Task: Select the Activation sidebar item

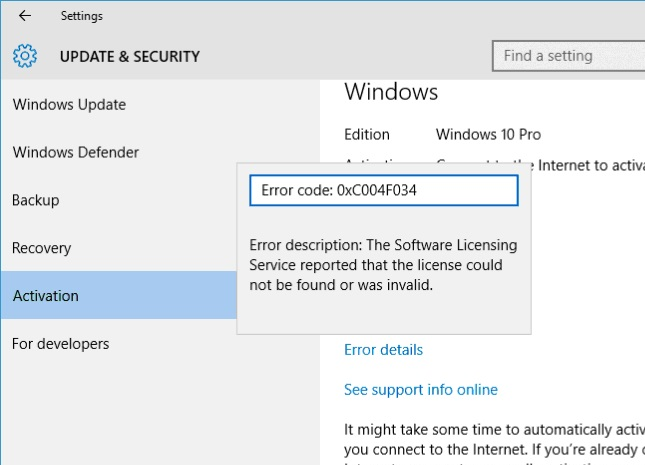Action: pyautogui.click(x=45, y=296)
